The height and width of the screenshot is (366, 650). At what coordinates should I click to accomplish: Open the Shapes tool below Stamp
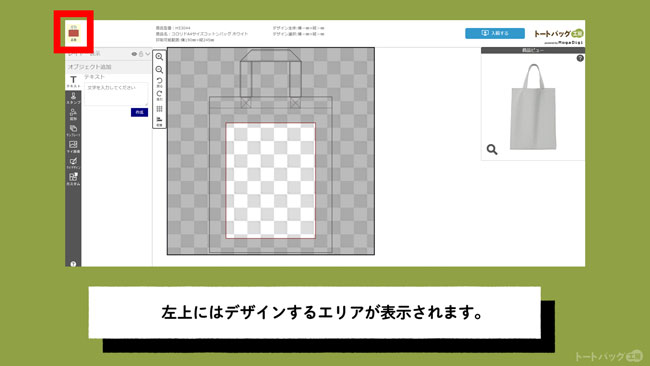73,114
